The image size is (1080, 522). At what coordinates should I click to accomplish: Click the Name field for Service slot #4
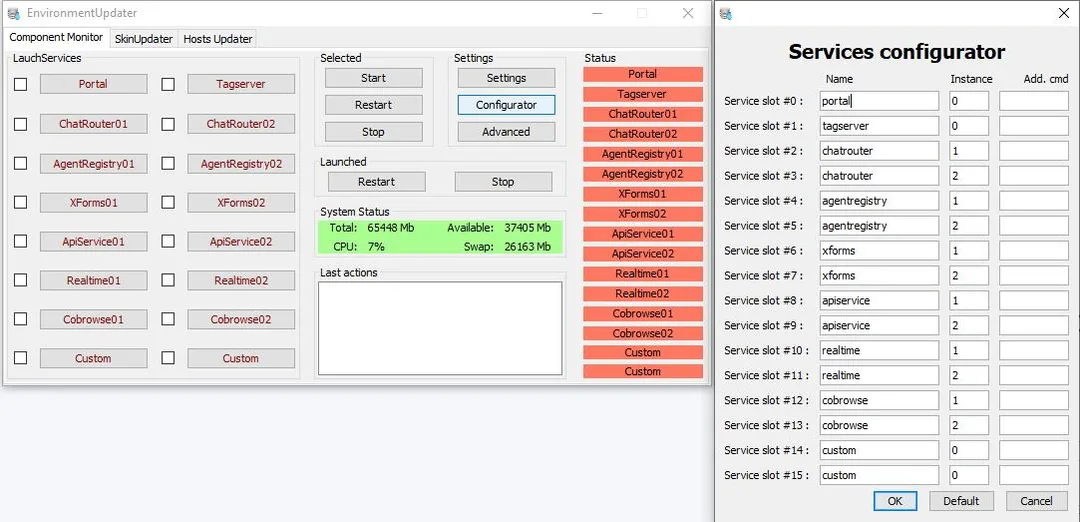880,200
